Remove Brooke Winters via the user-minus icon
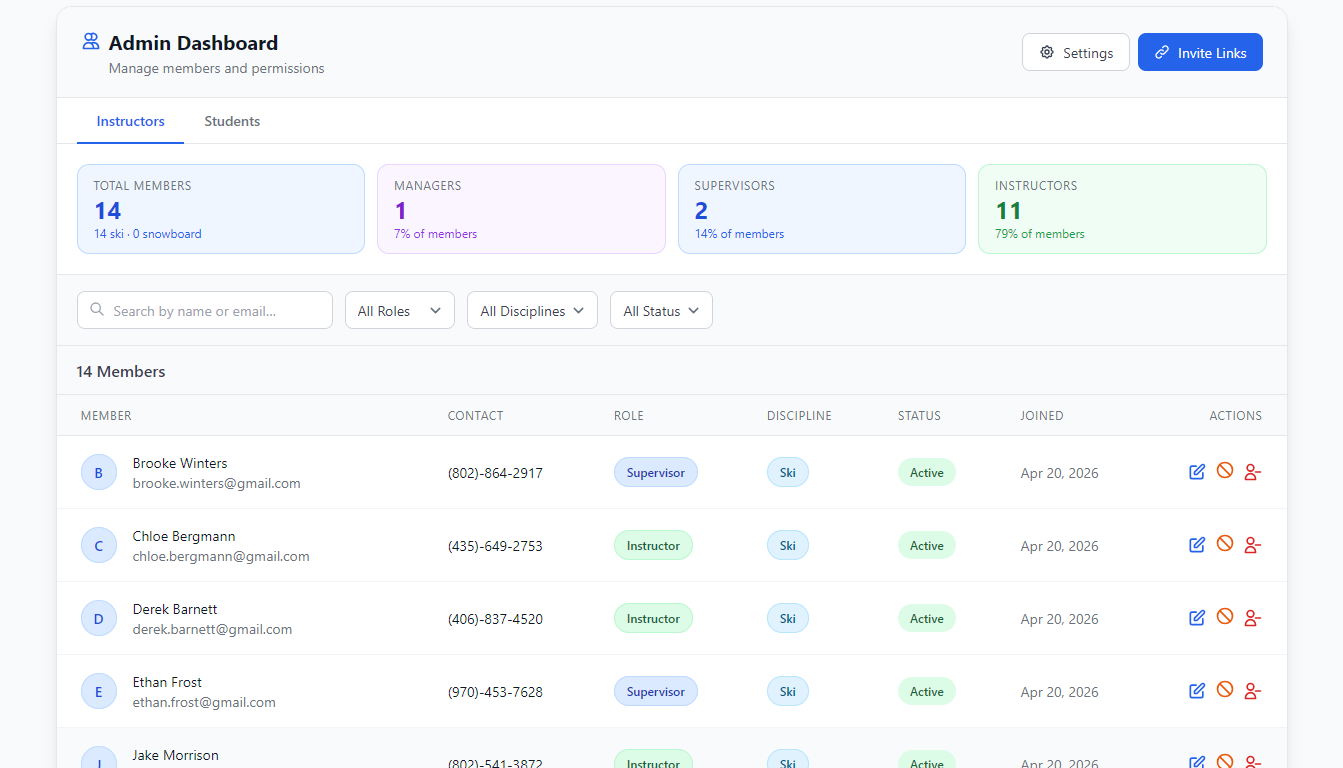1343x768 pixels. 1252,472
